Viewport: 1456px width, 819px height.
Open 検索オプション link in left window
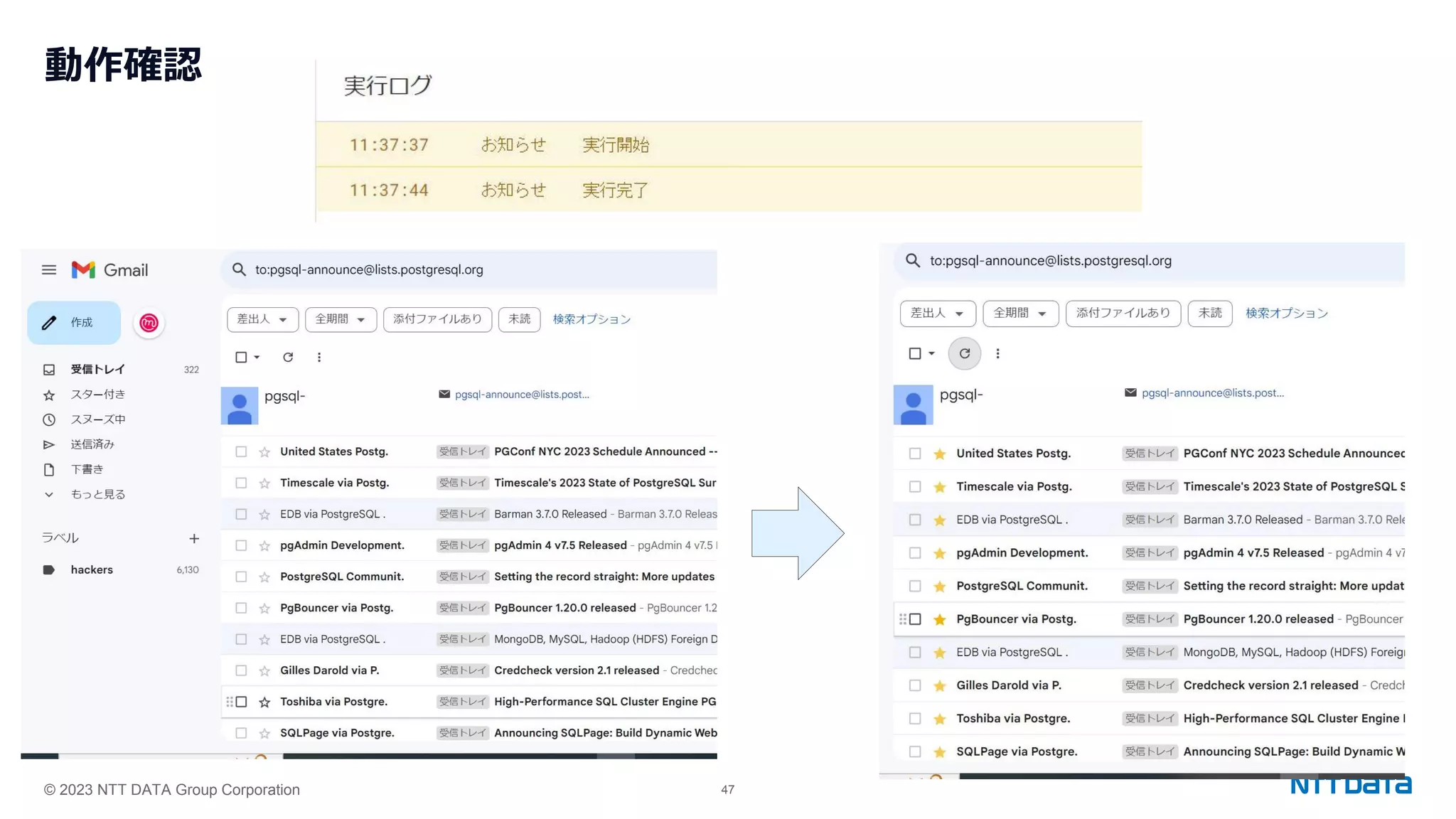coord(591,319)
